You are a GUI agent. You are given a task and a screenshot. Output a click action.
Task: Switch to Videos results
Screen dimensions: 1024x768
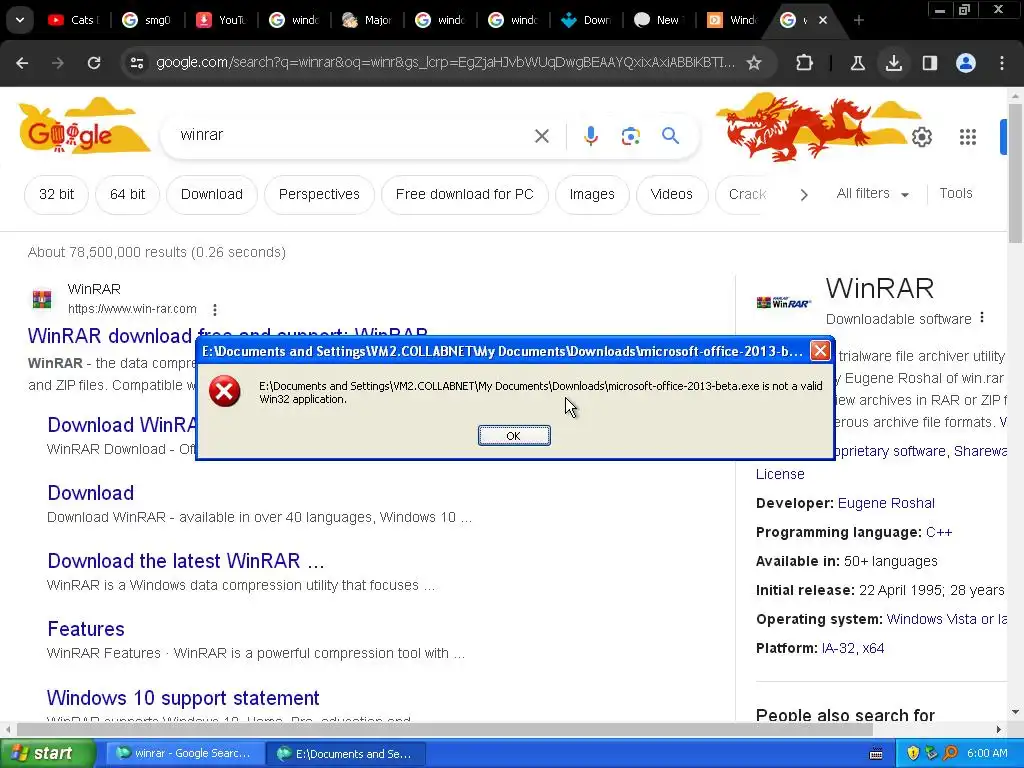(x=671, y=195)
